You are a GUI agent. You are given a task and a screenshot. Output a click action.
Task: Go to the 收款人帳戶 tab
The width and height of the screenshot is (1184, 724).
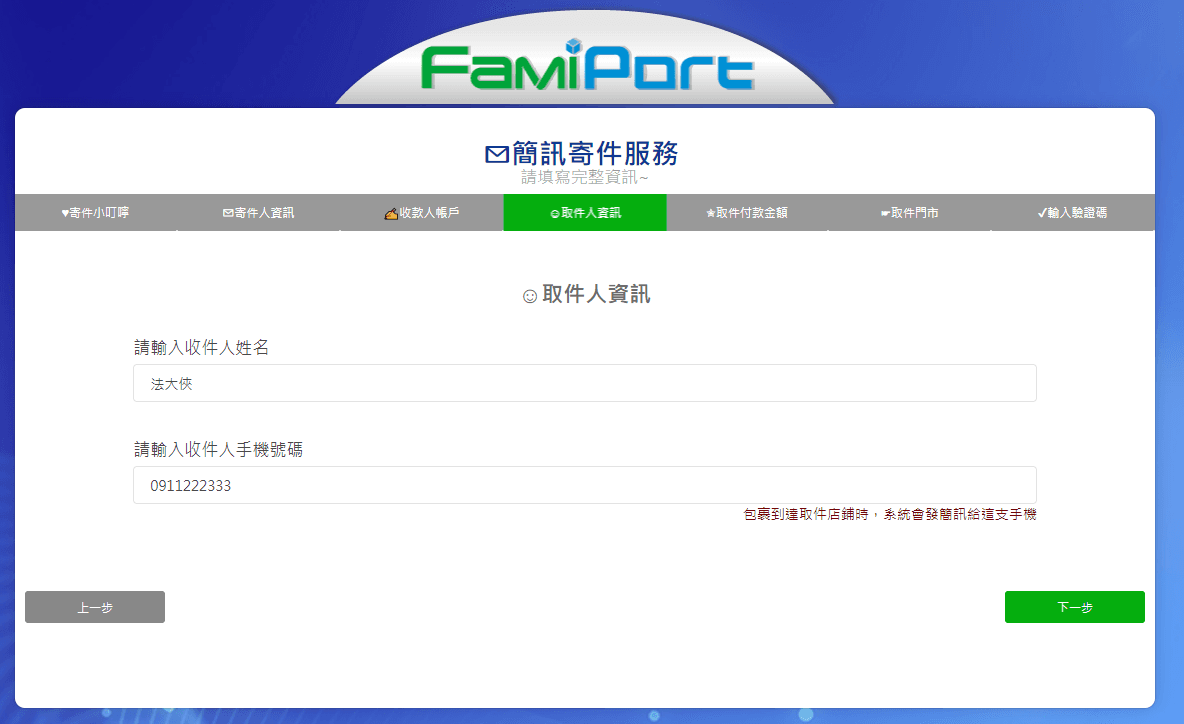tap(422, 213)
